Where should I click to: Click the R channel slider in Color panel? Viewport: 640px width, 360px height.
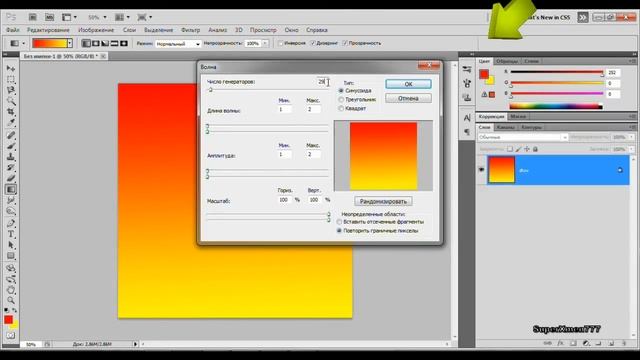[x=557, y=73]
